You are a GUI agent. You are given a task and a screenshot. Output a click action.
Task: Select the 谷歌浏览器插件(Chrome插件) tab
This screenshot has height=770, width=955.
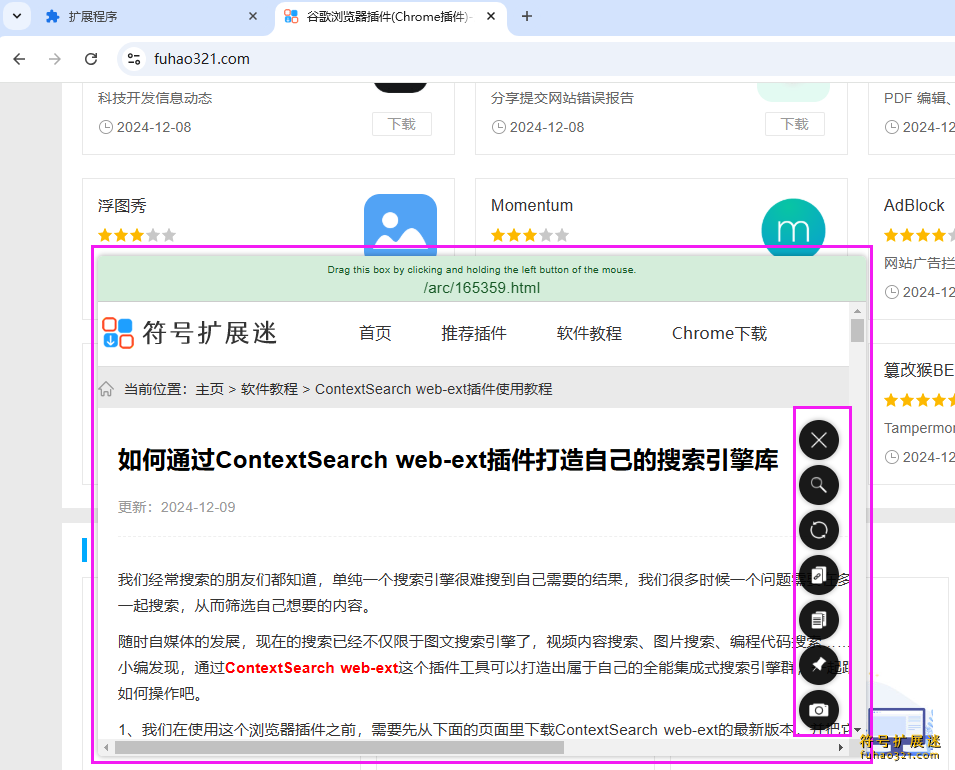pos(388,16)
